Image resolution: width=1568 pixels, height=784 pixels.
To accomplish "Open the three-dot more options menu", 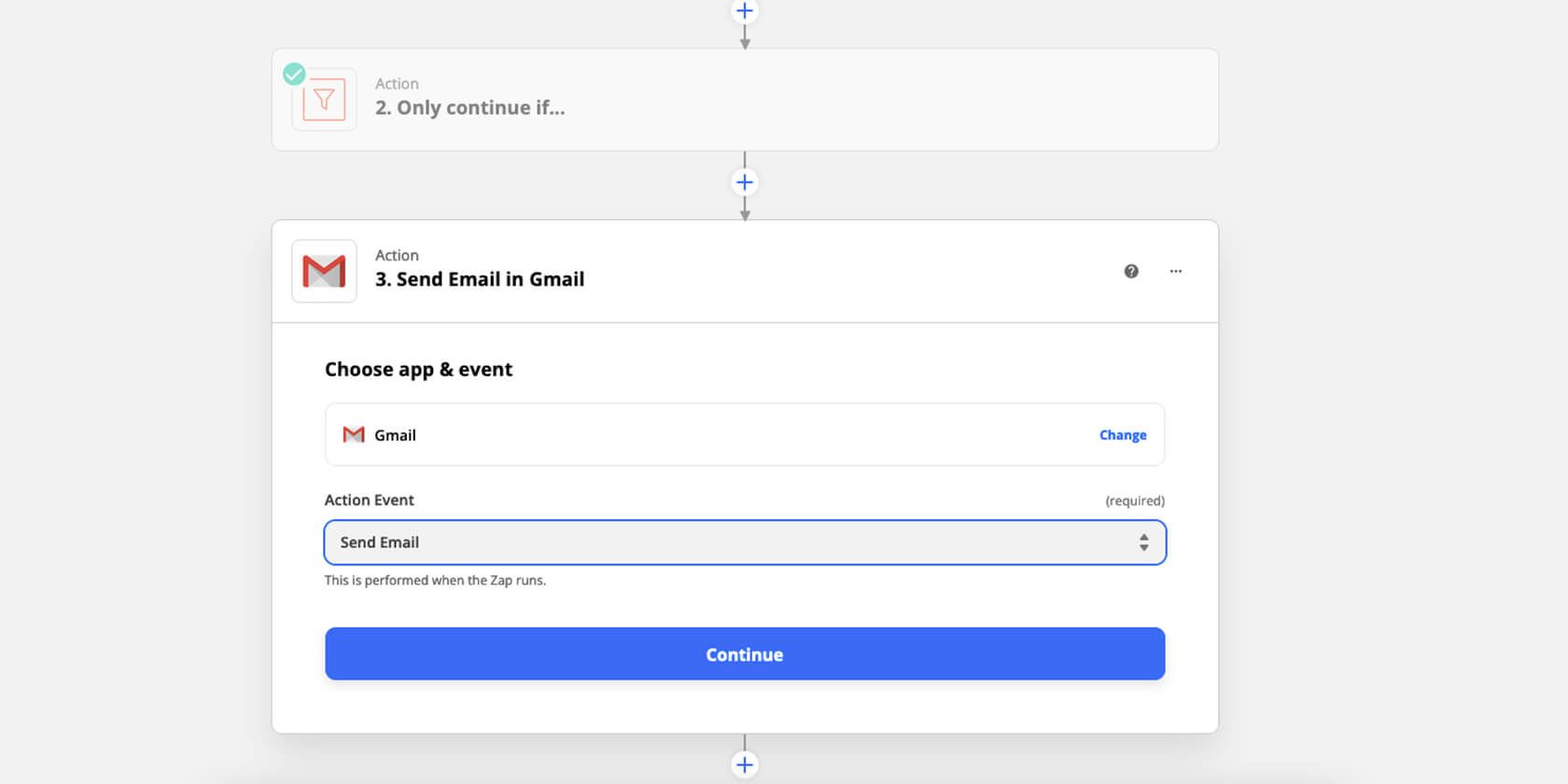I will 1175,272.
